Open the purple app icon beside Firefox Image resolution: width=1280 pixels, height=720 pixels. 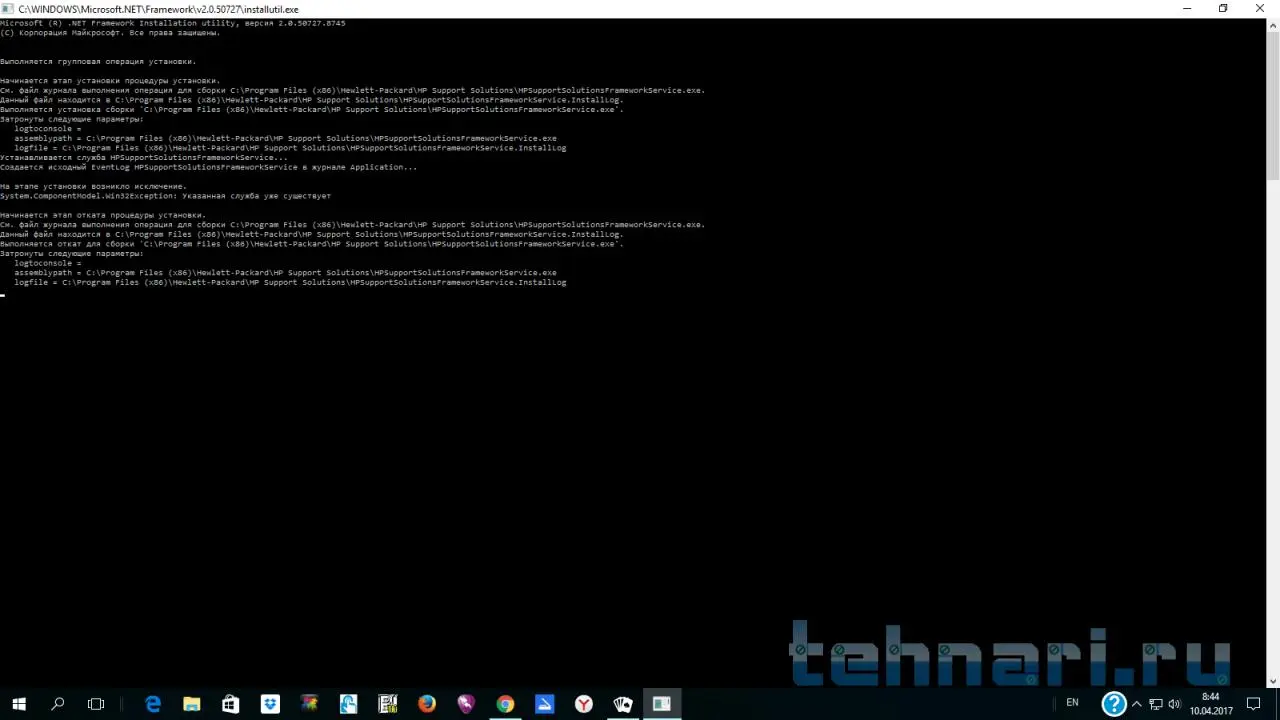(466, 704)
